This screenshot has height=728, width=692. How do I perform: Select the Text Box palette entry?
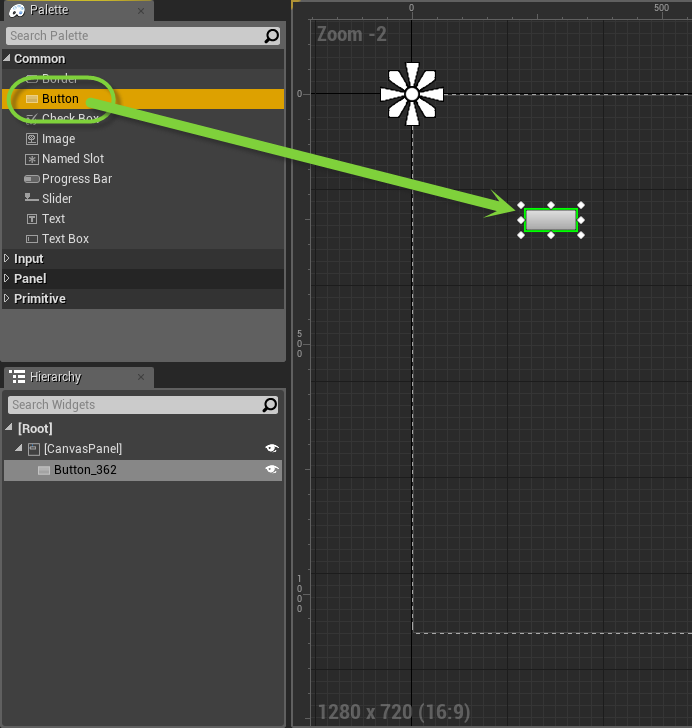pos(143,239)
